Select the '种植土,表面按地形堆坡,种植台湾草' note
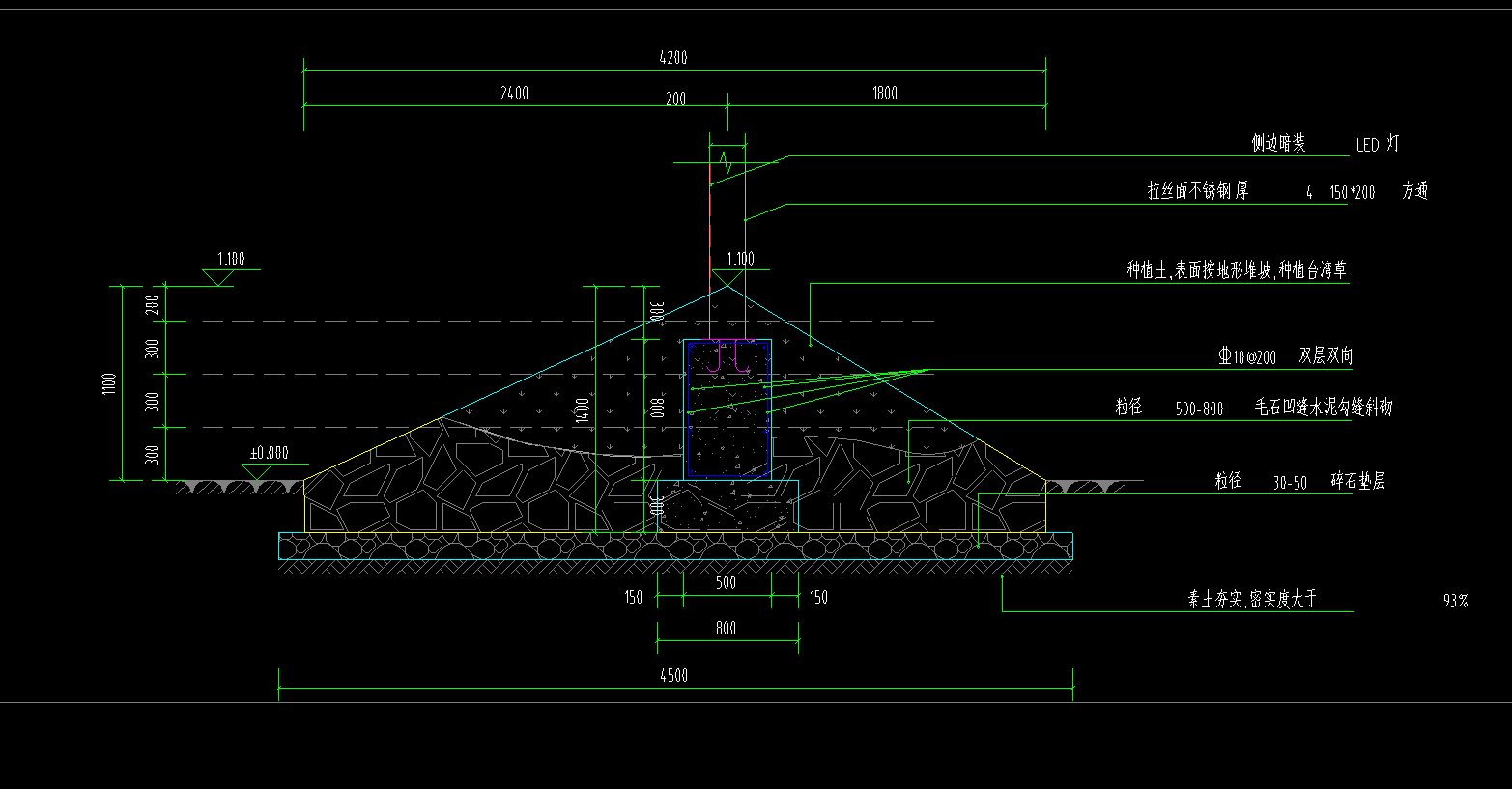 click(1237, 270)
